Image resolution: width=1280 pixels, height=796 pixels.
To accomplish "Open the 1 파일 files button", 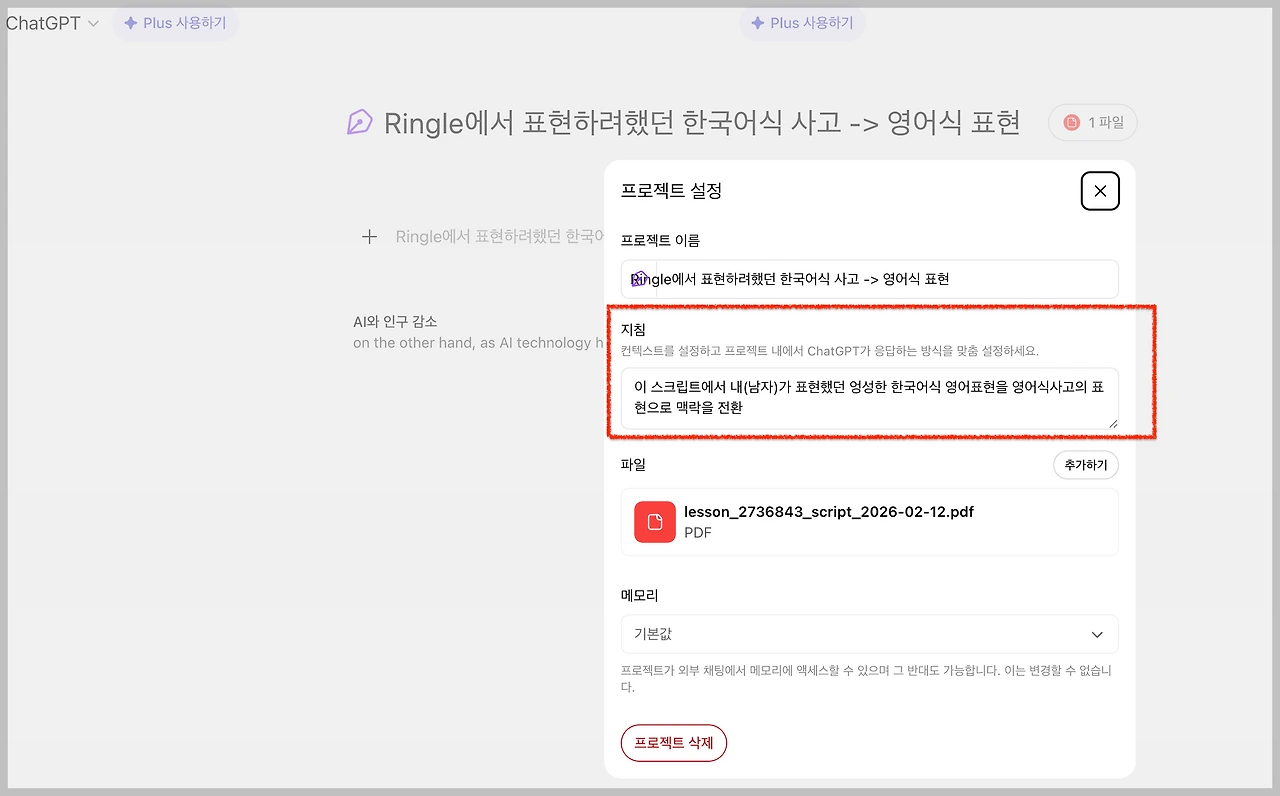I will (1092, 122).
